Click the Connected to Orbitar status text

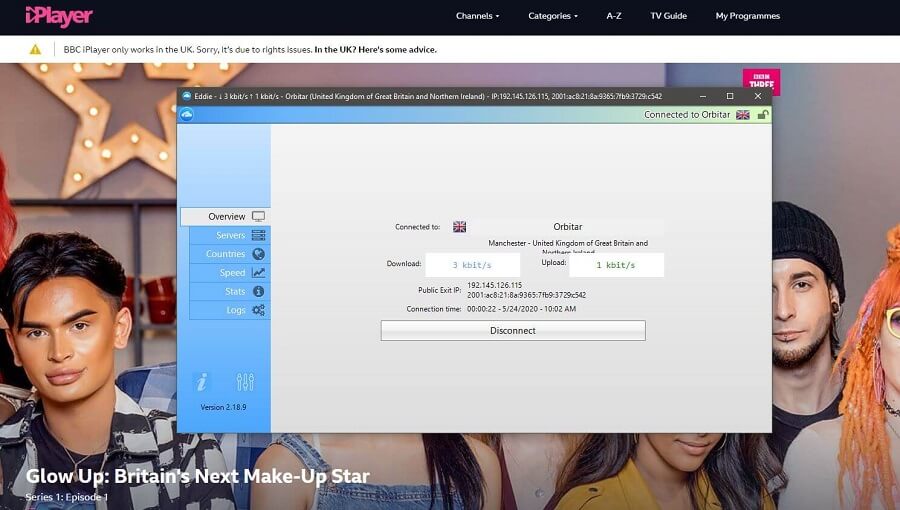pyautogui.click(x=687, y=115)
